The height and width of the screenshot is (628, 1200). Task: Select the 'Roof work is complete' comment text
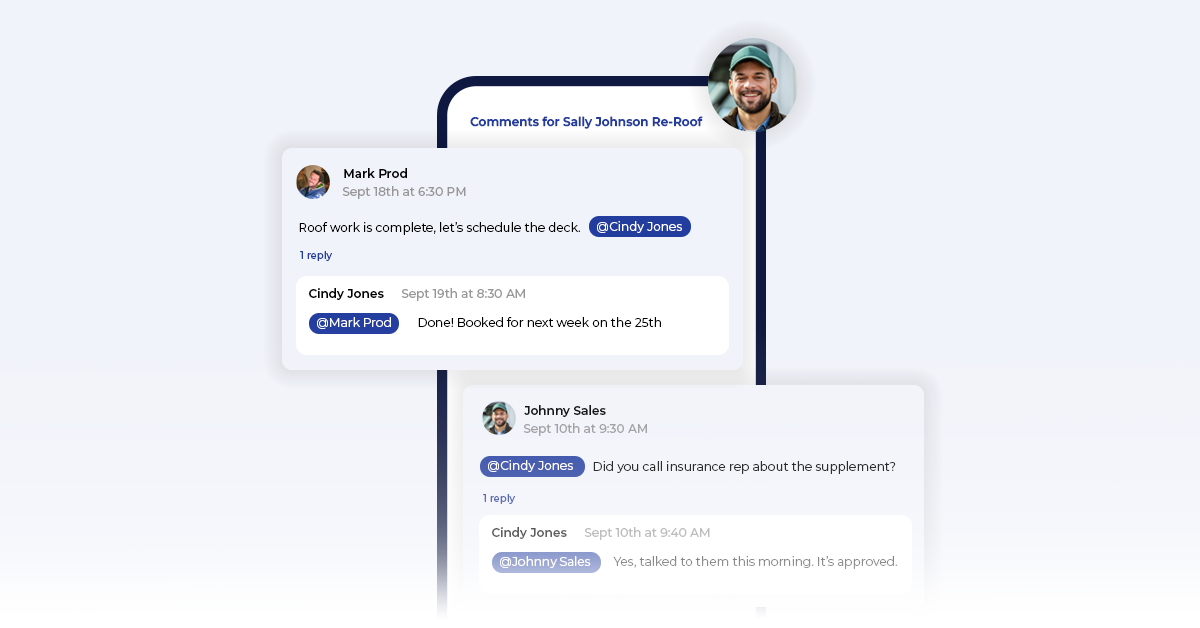pyautogui.click(x=439, y=228)
